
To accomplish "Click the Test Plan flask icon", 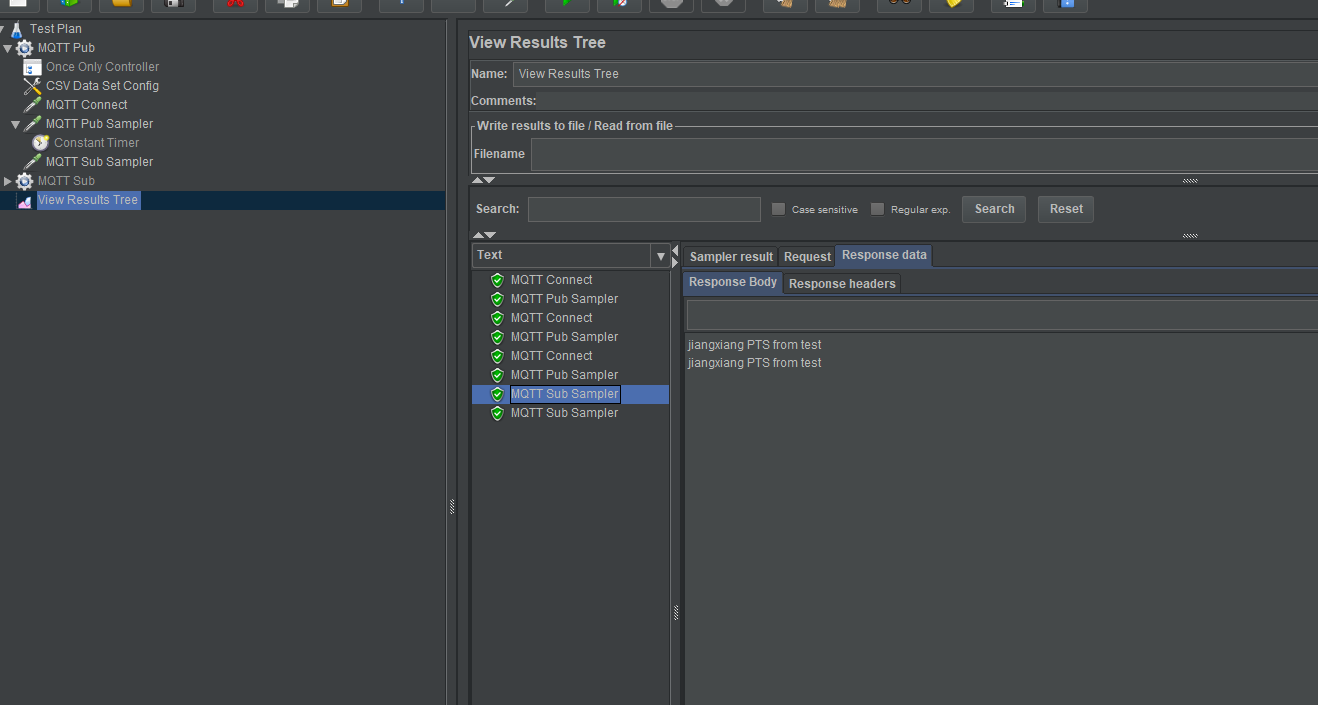I will (16, 29).
